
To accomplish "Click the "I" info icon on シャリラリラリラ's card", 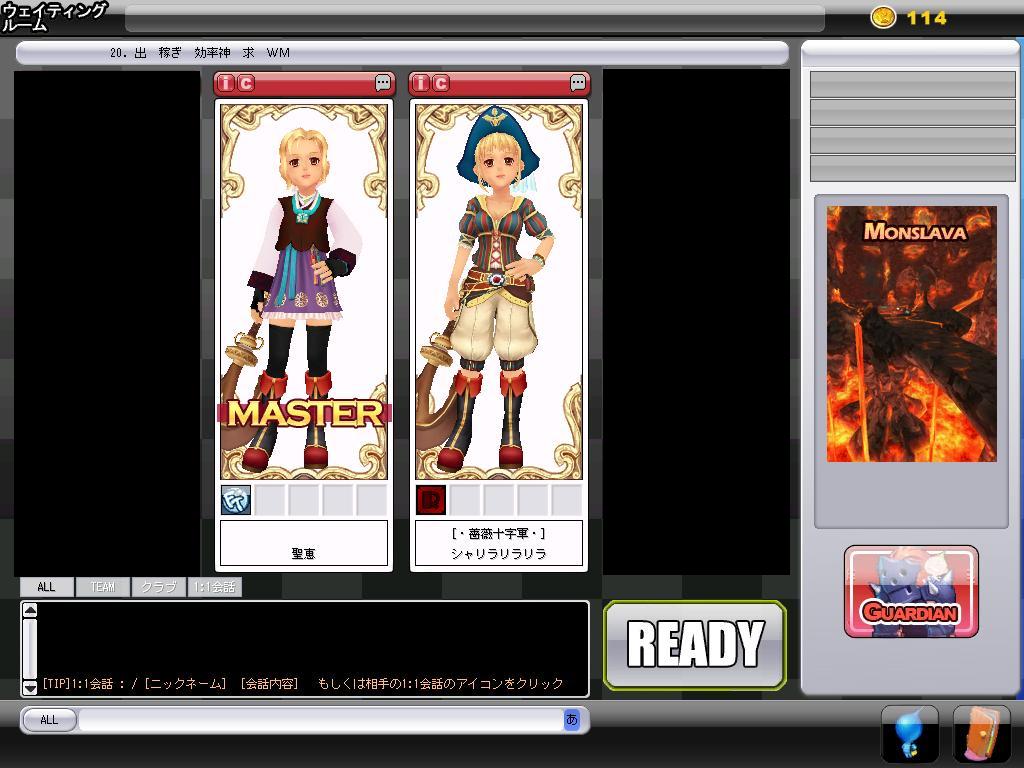I will click(422, 83).
